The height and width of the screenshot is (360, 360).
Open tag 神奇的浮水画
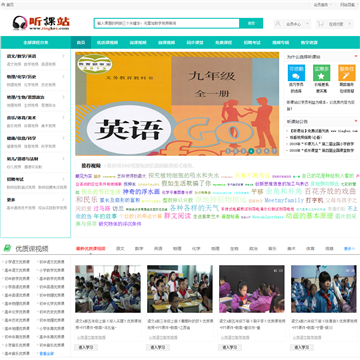click(141, 192)
